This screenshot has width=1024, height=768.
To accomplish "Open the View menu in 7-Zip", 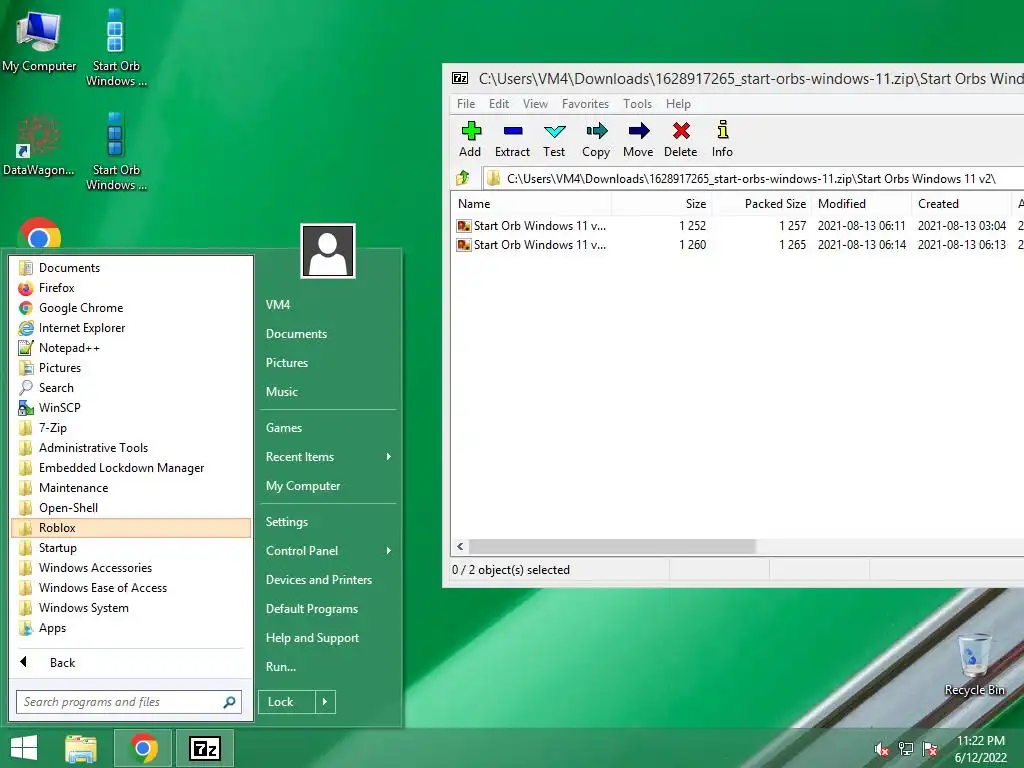I will point(535,104).
